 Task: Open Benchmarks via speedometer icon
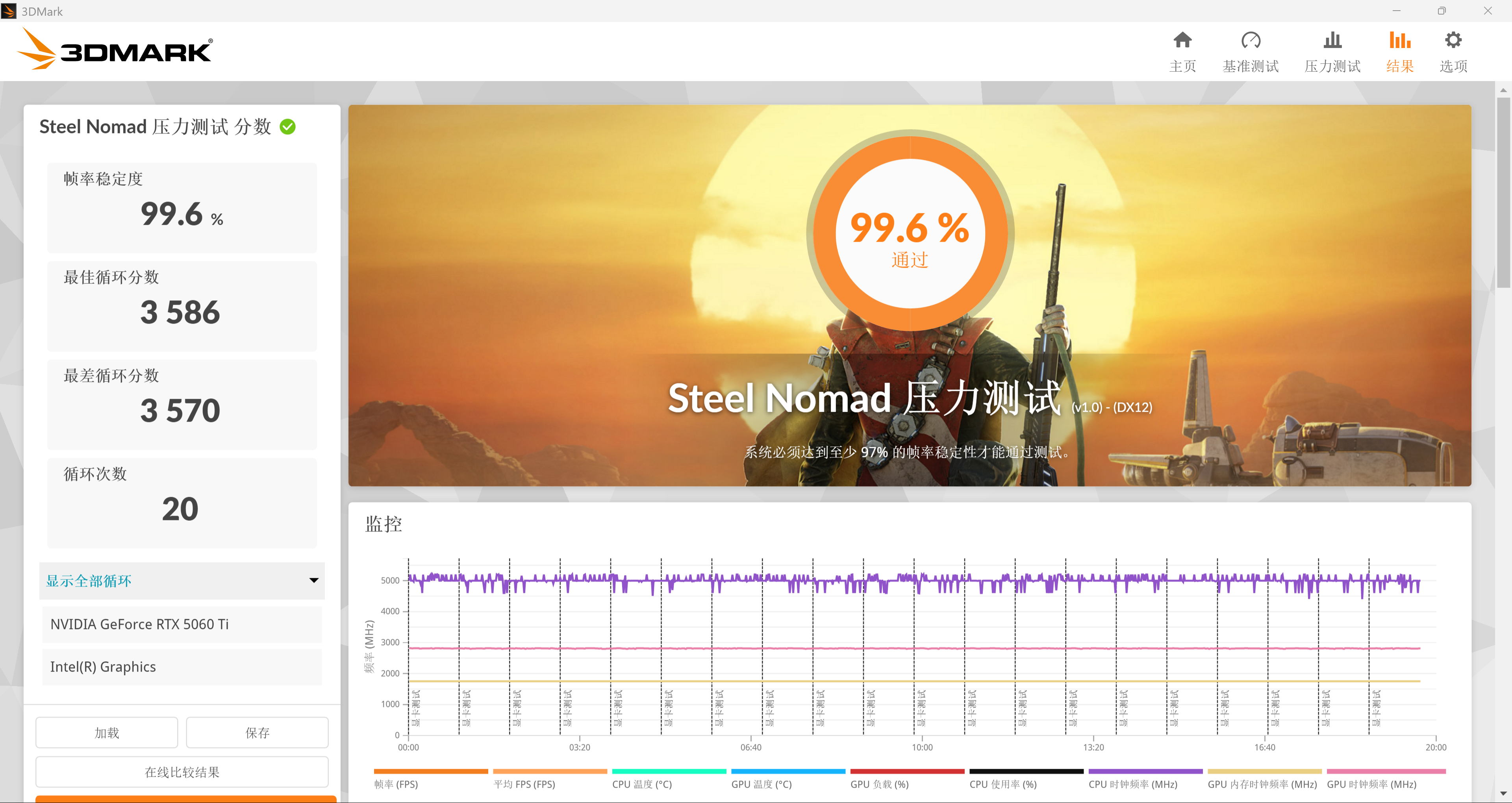pyautogui.click(x=1250, y=40)
